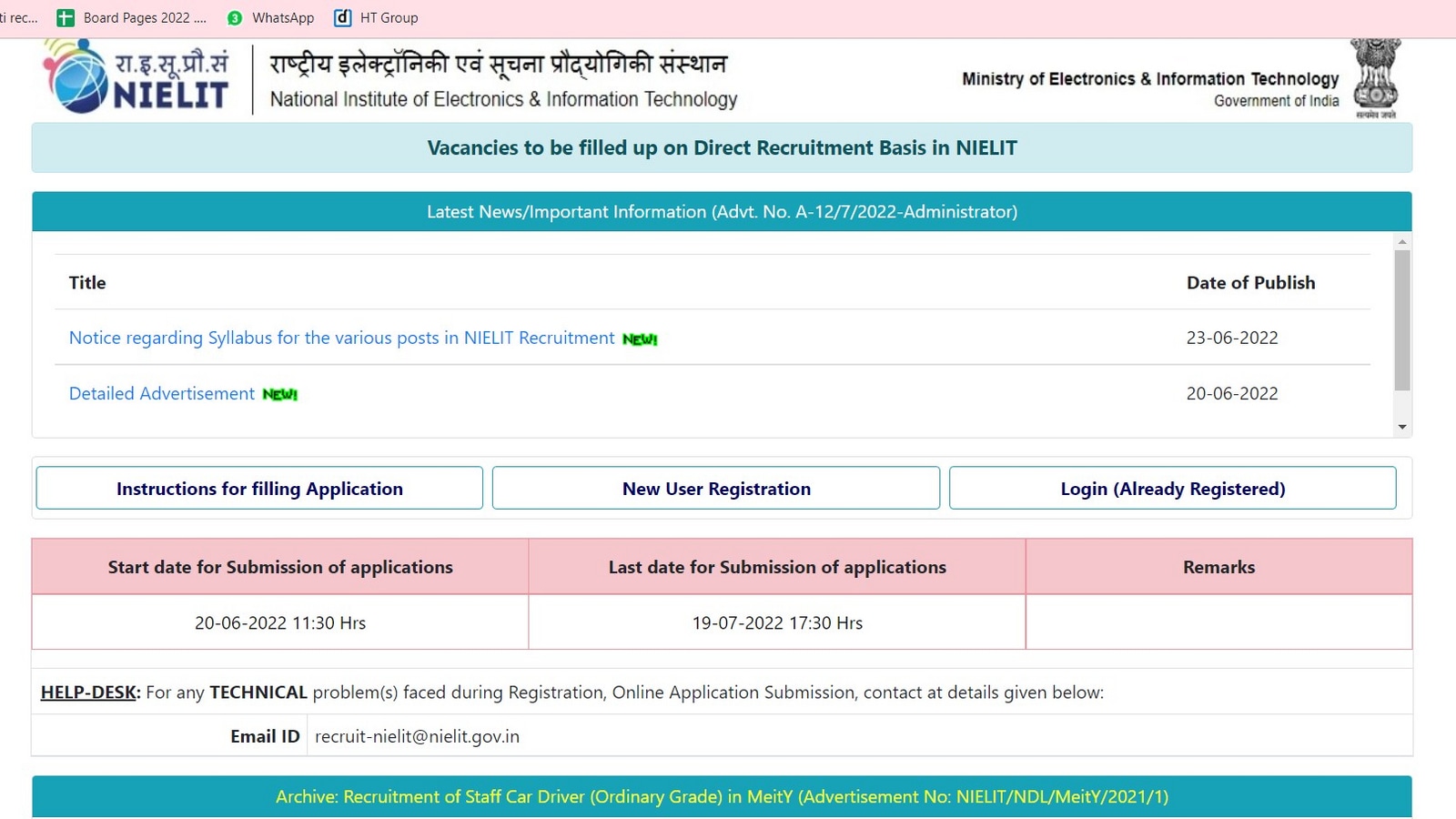The width and height of the screenshot is (1456, 819).
Task: Click New User Registration button
Action: 716,489
